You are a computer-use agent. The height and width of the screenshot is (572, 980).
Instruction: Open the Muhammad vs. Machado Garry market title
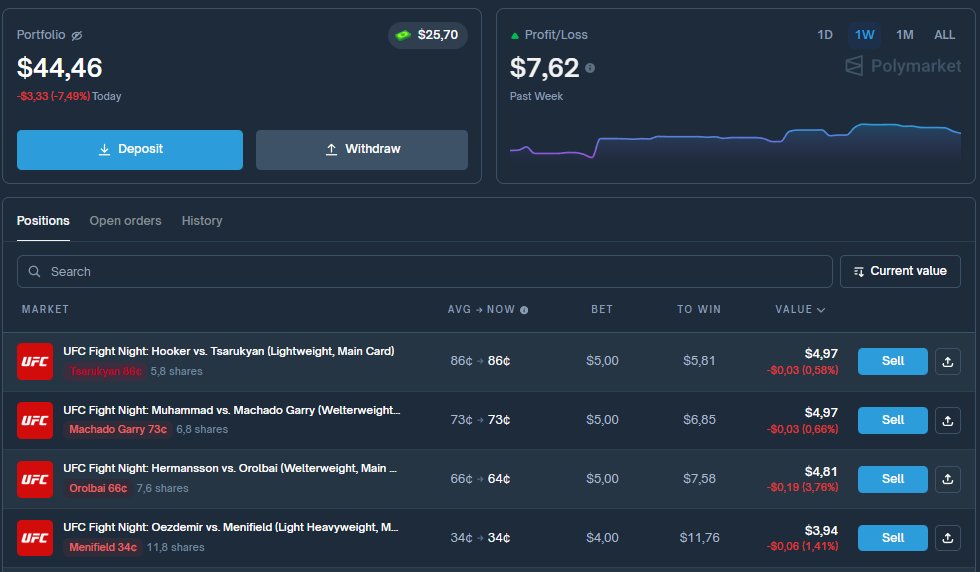(231, 410)
